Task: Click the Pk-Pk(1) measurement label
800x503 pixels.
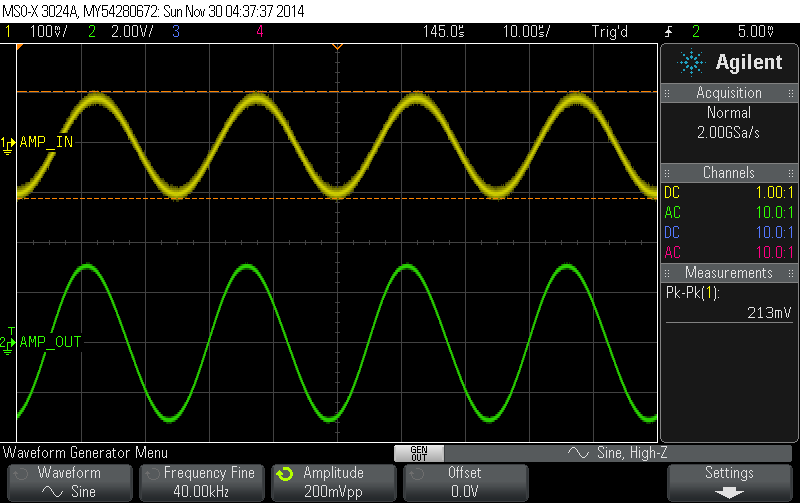Action: (692, 293)
